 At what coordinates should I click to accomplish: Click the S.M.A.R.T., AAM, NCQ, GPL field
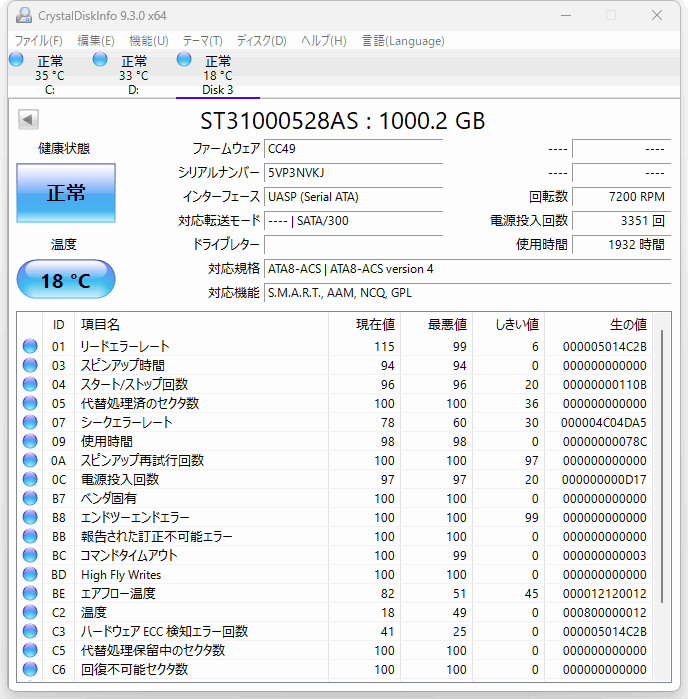pyautogui.click(x=467, y=293)
